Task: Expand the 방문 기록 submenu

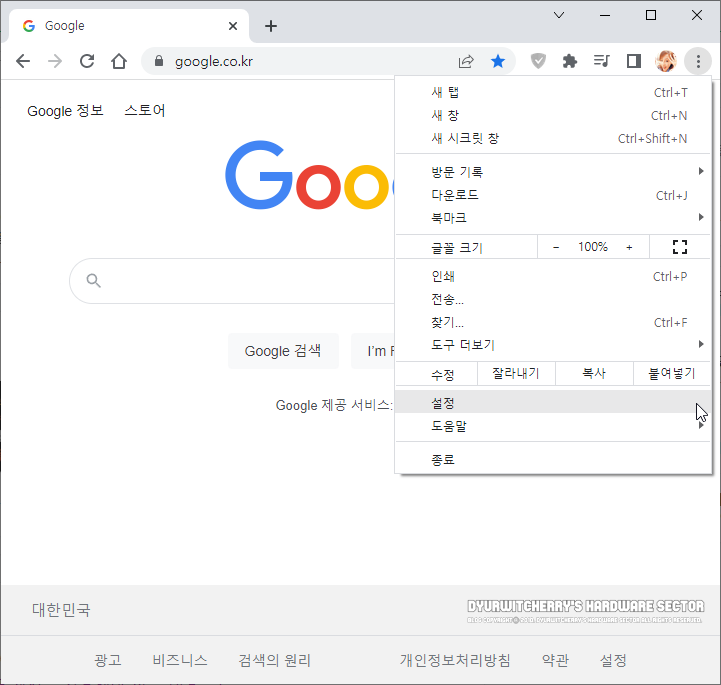Action: [553, 171]
